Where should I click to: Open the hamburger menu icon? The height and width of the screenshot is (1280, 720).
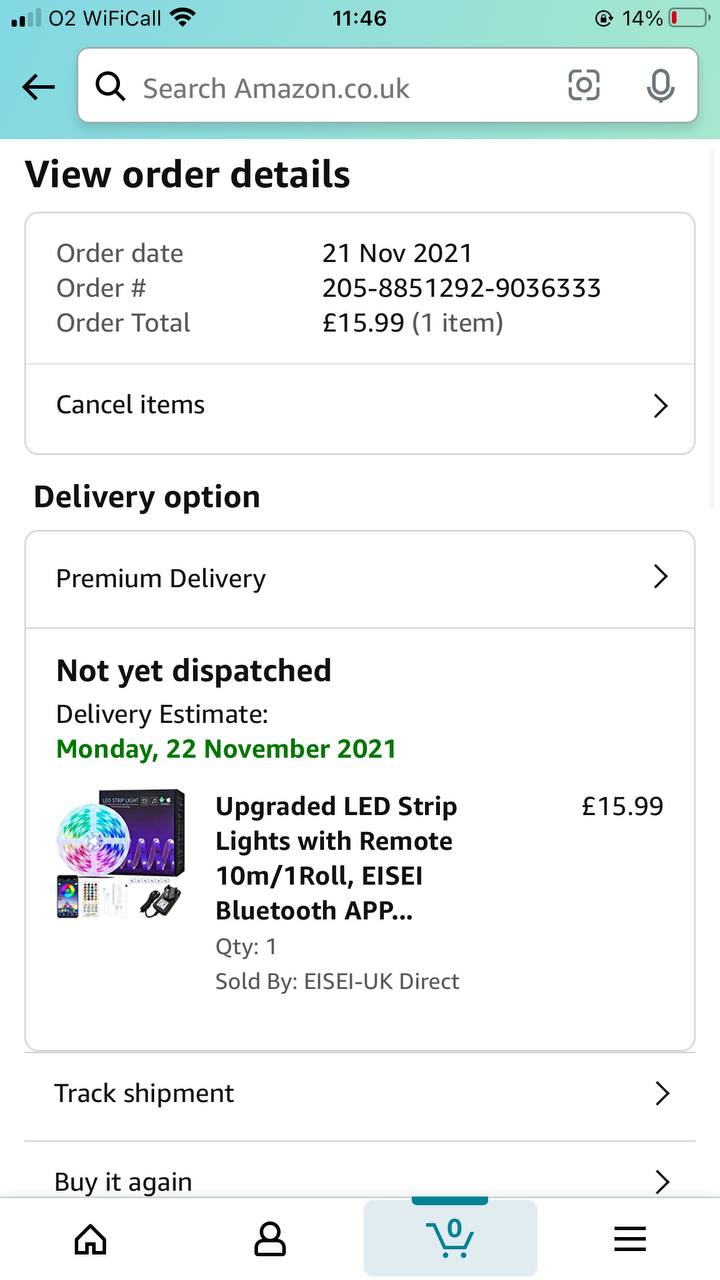[x=630, y=1240]
